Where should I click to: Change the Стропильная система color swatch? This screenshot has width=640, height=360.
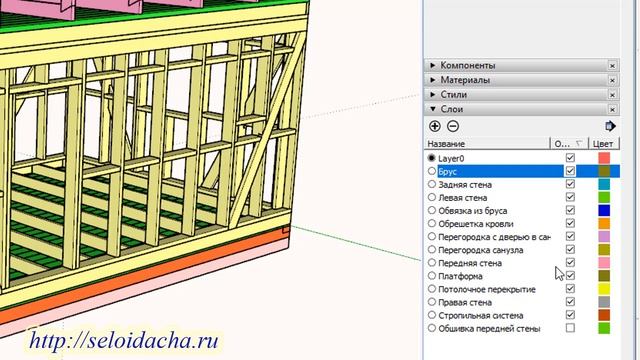604,315
